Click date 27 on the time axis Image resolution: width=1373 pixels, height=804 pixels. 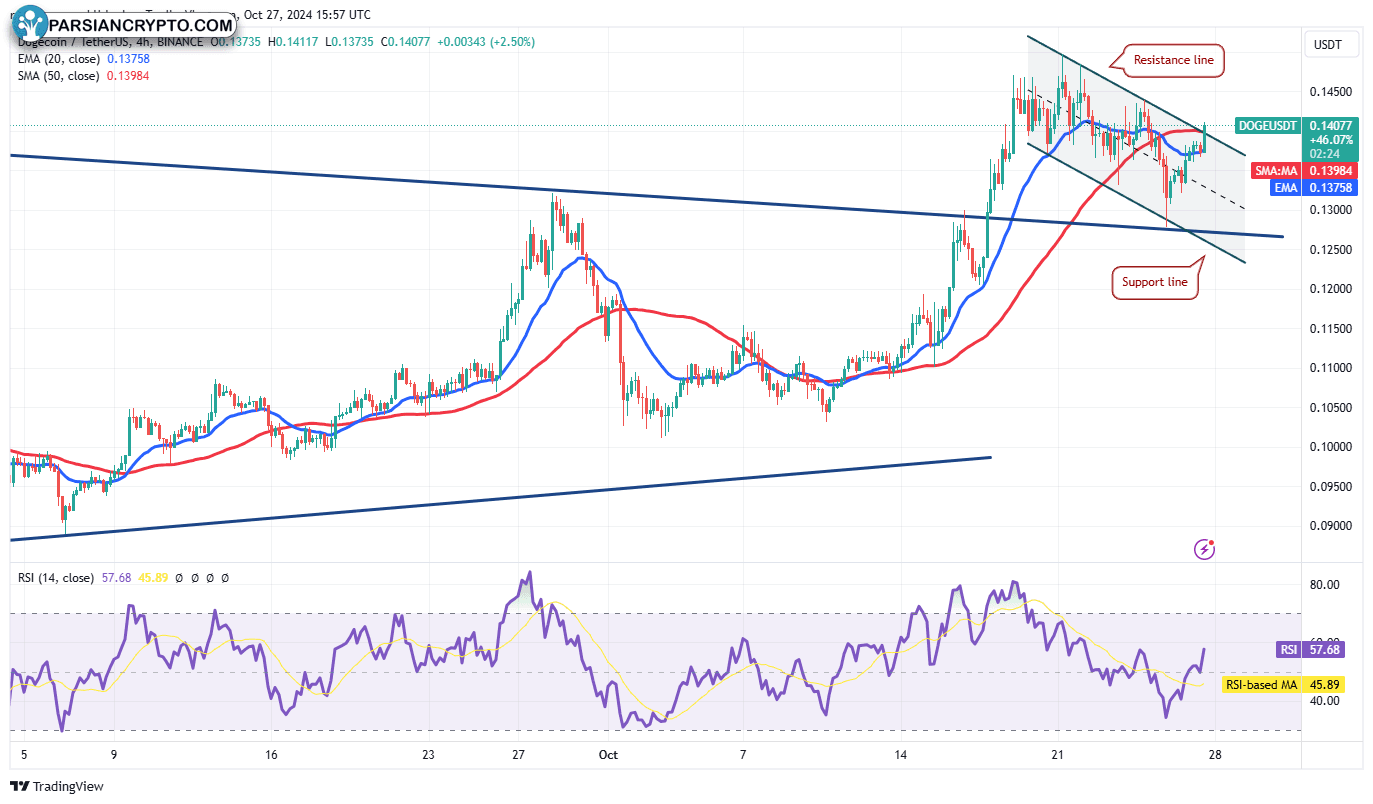[x=518, y=754]
